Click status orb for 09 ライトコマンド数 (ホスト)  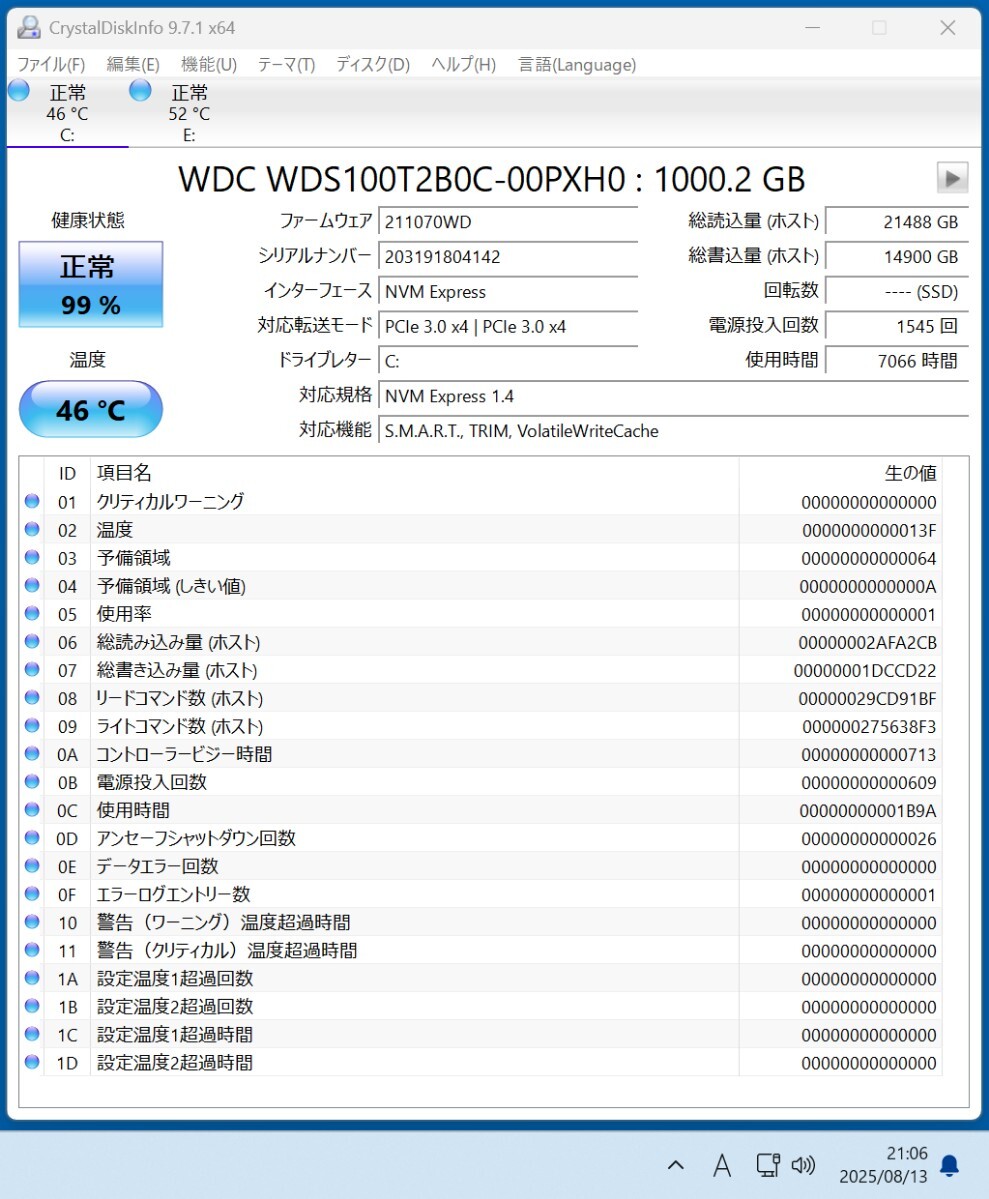[x=32, y=725]
